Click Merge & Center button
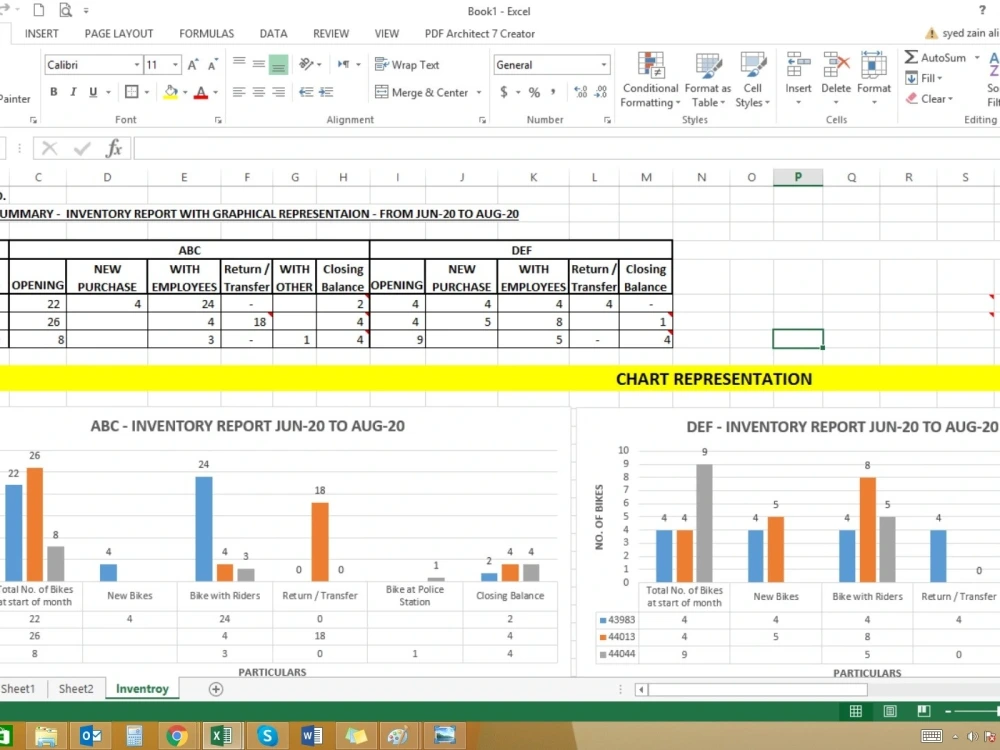This screenshot has width=1000, height=750. point(422,92)
